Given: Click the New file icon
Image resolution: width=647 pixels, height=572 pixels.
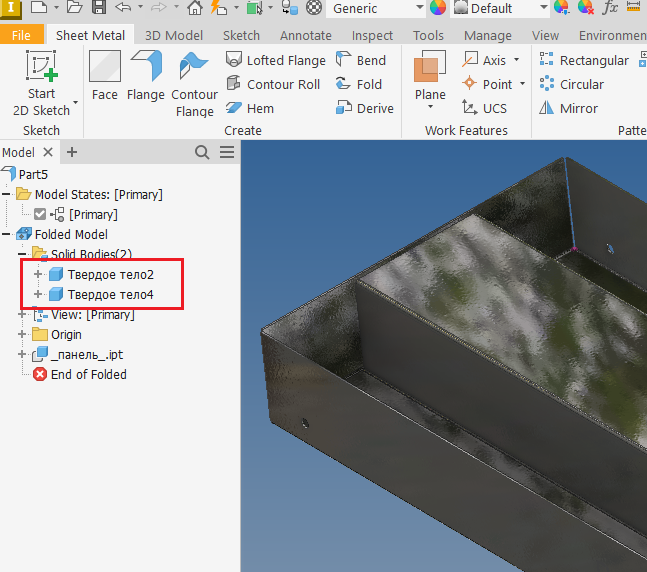Looking at the screenshot, I should (x=38, y=7).
